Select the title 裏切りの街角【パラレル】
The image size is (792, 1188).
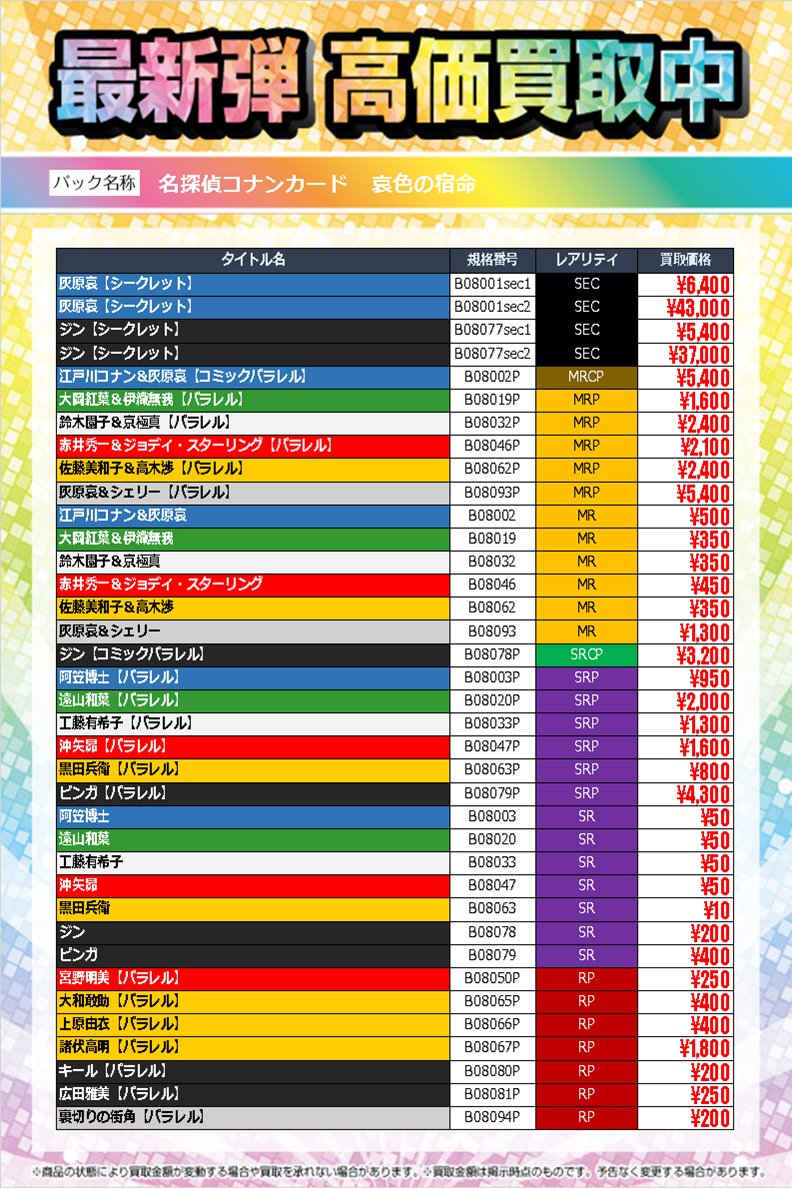pyautogui.click(x=132, y=1117)
